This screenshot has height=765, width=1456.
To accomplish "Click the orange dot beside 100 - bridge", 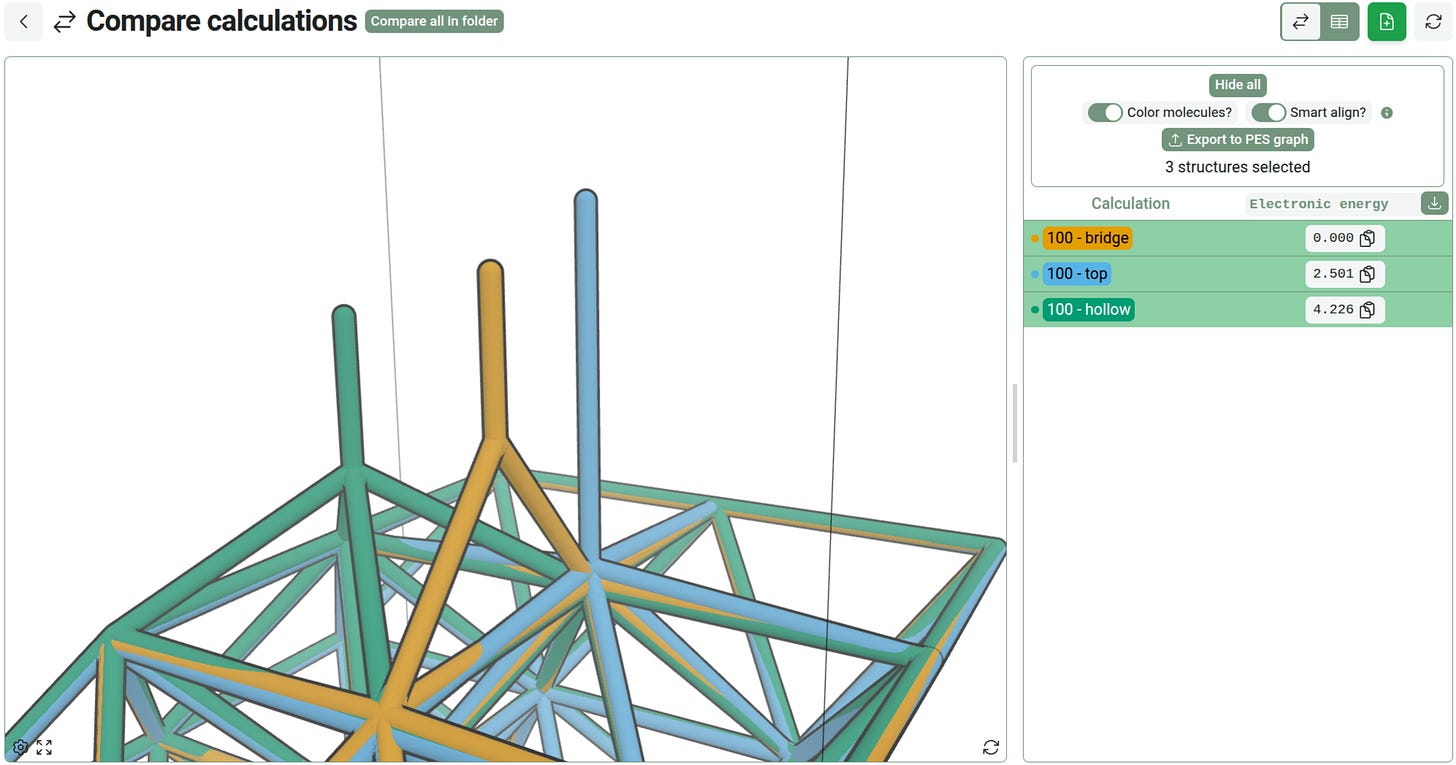I will pos(1034,238).
